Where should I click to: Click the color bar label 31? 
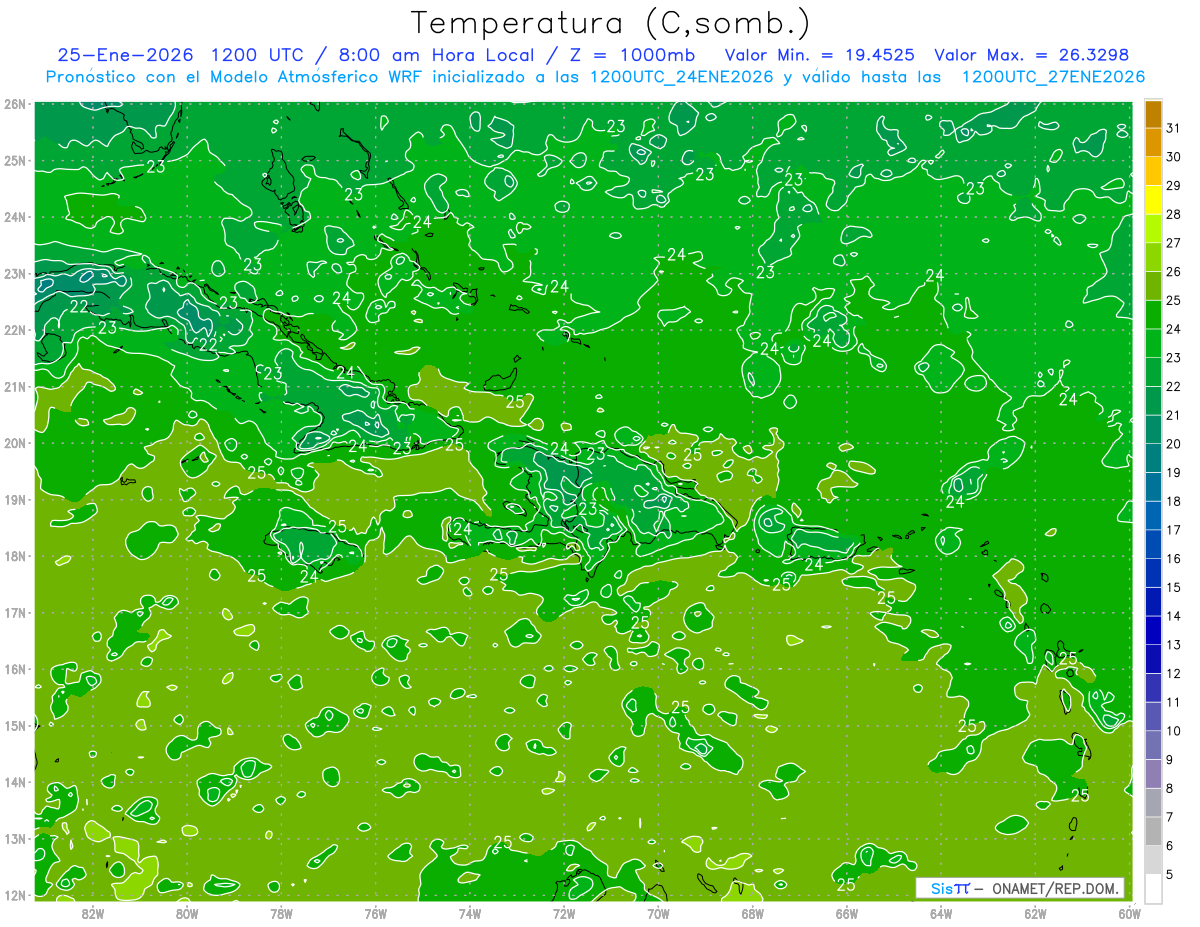1174,128
